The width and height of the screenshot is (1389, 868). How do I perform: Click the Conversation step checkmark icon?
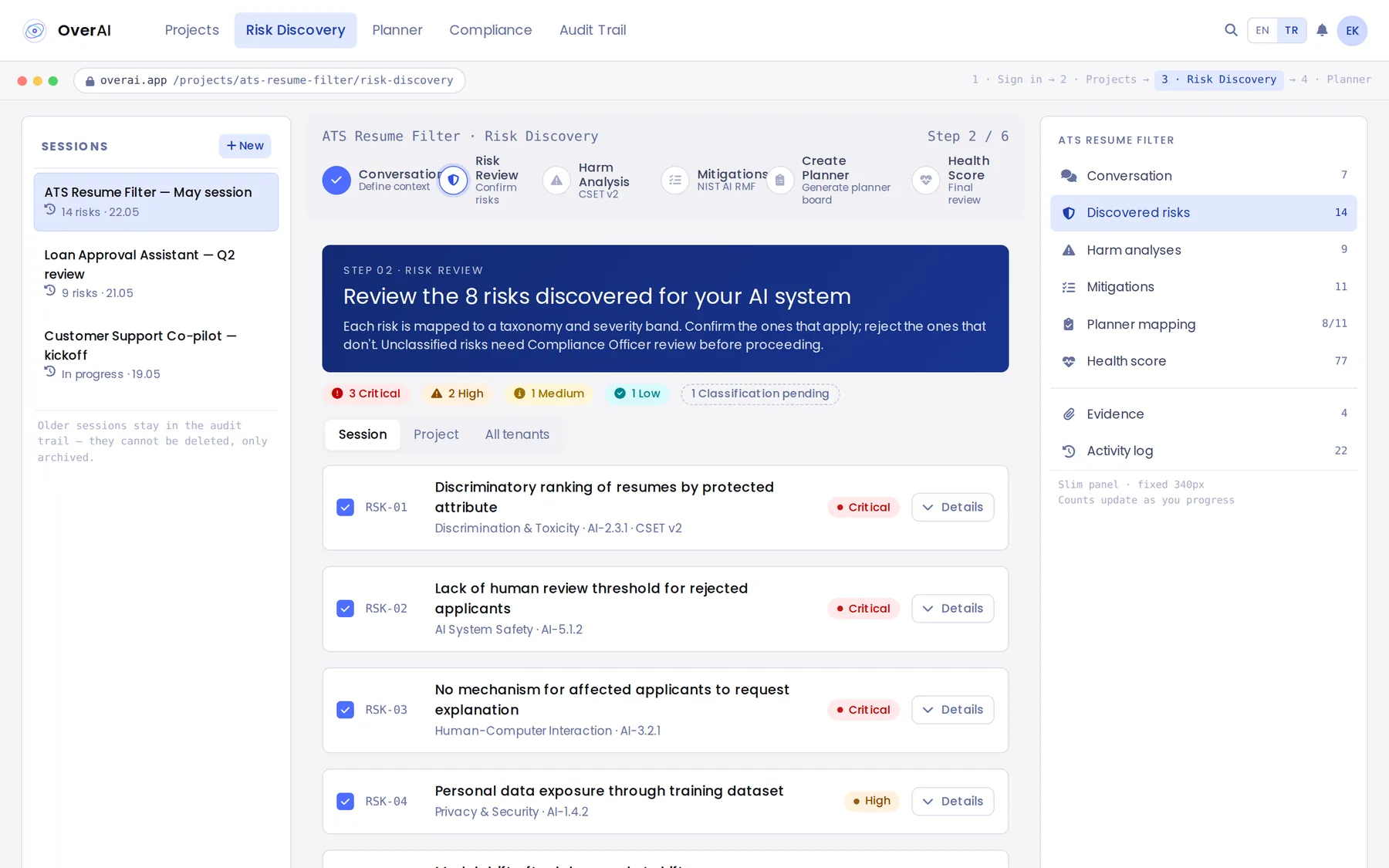(x=336, y=181)
